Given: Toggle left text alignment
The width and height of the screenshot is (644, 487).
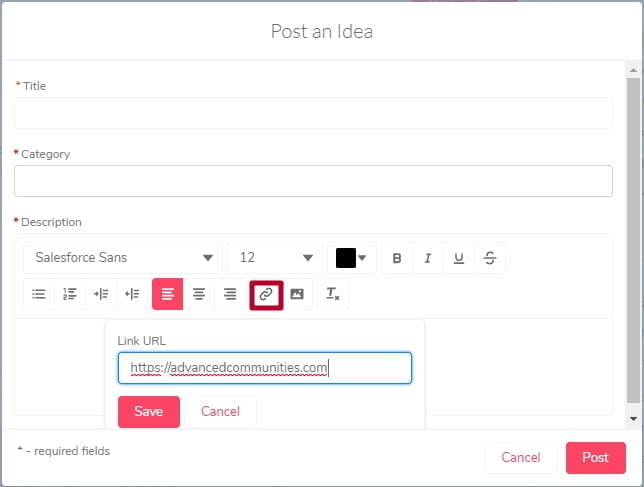Looking at the screenshot, I should pyautogui.click(x=168, y=294).
